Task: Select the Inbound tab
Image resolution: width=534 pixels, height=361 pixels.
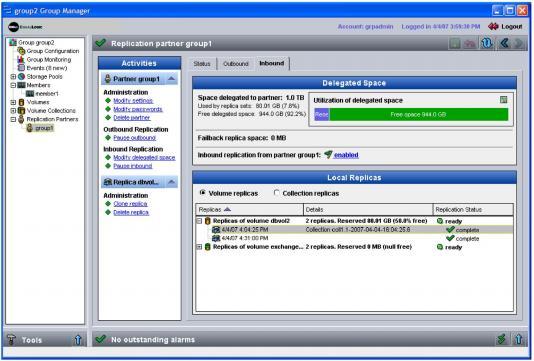Action: [271, 63]
